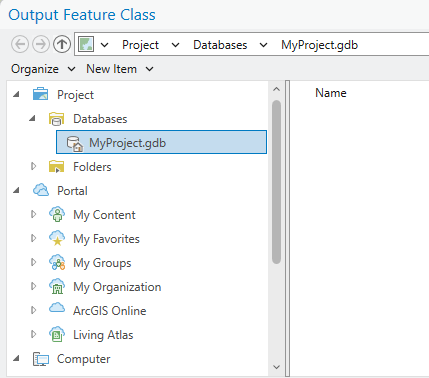The image size is (429, 378).
Task: Click the Name column header
Action: [331, 93]
